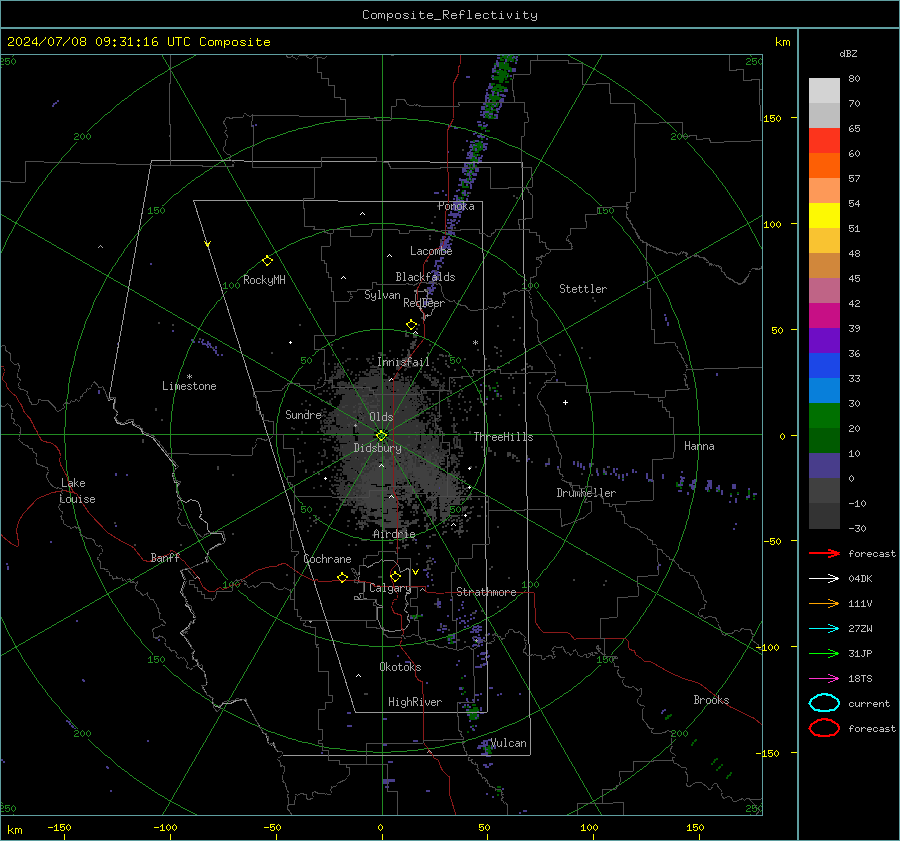Image resolution: width=900 pixels, height=841 pixels.
Task: Select the bright green 30 dBZ swatch
Action: click(824, 415)
